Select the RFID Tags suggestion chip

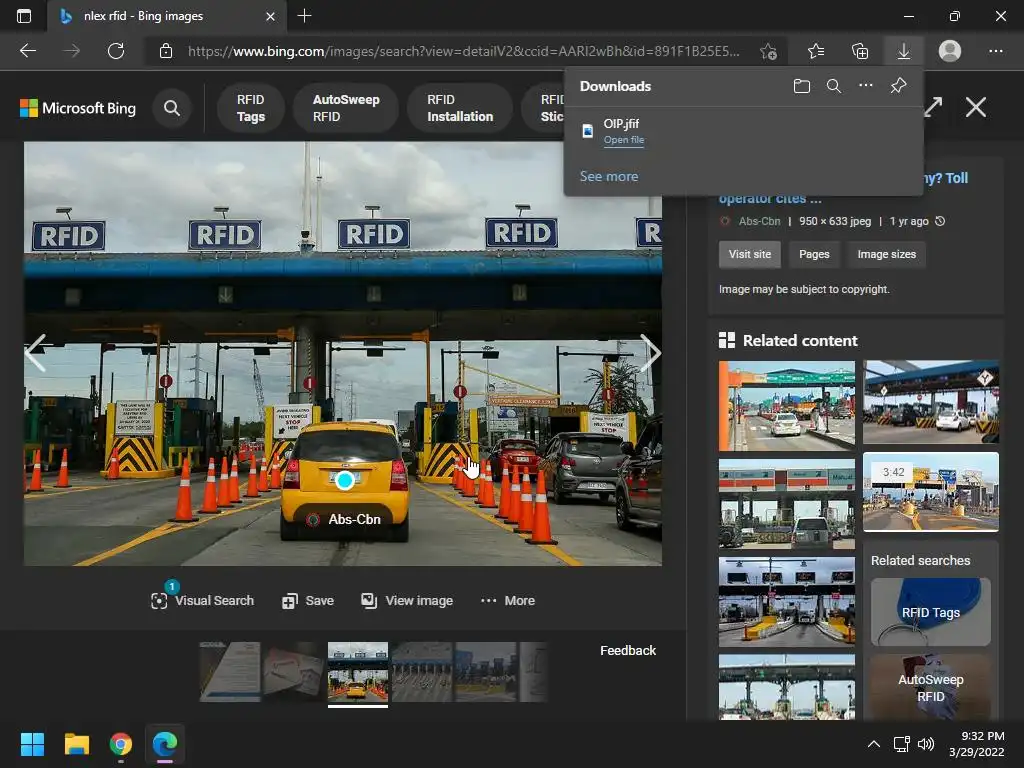pyautogui.click(x=251, y=108)
